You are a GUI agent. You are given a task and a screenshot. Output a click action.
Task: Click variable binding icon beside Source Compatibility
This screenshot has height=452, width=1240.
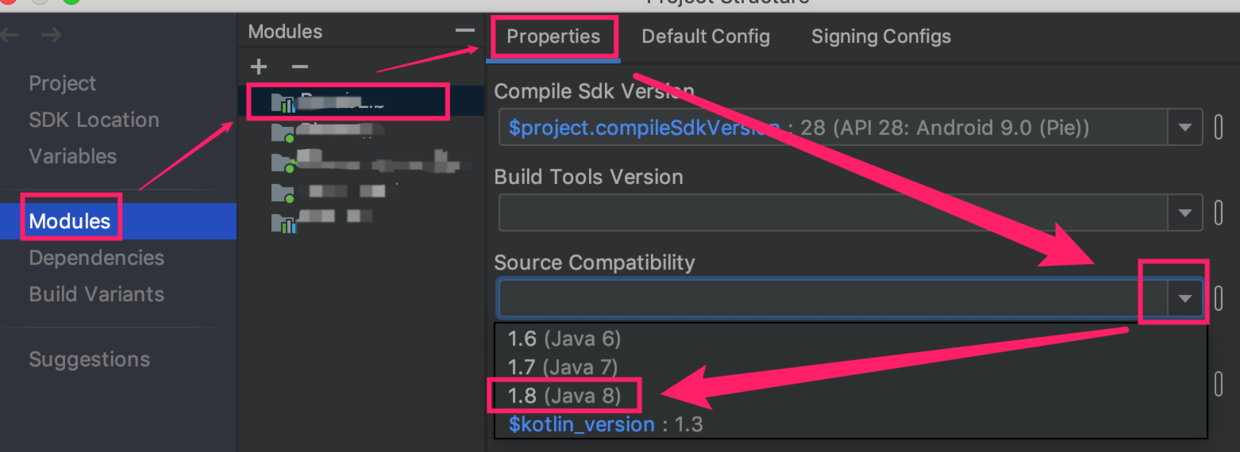[1218, 298]
